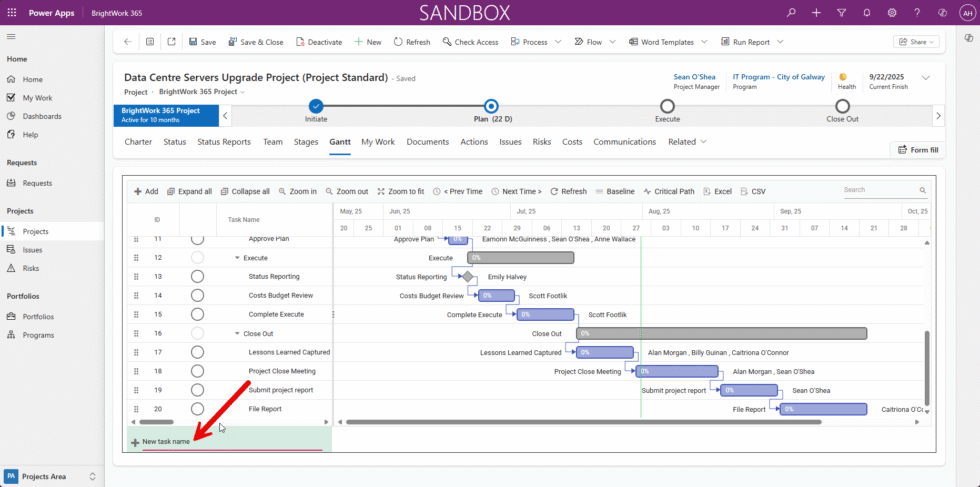Image resolution: width=980 pixels, height=487 pixels.
Task: Toggle the status circle for row 20
Action: click(197, 409)
